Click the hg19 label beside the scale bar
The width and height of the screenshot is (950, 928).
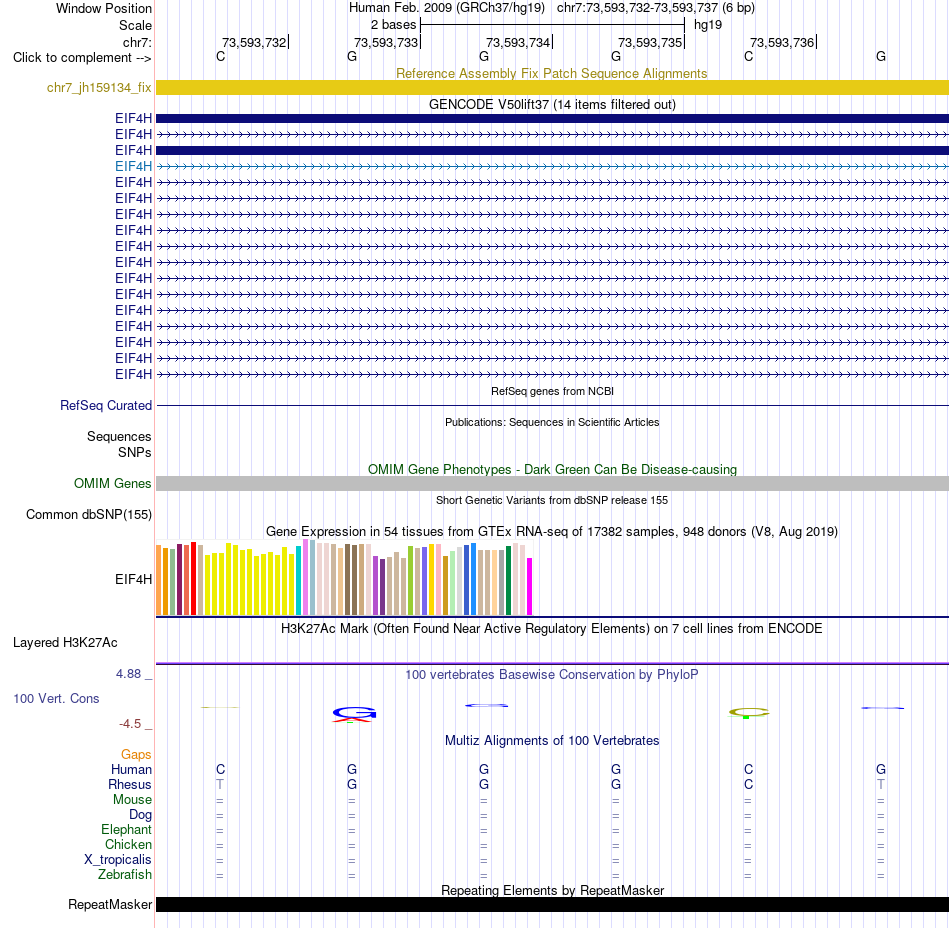[x=708, y=25]
